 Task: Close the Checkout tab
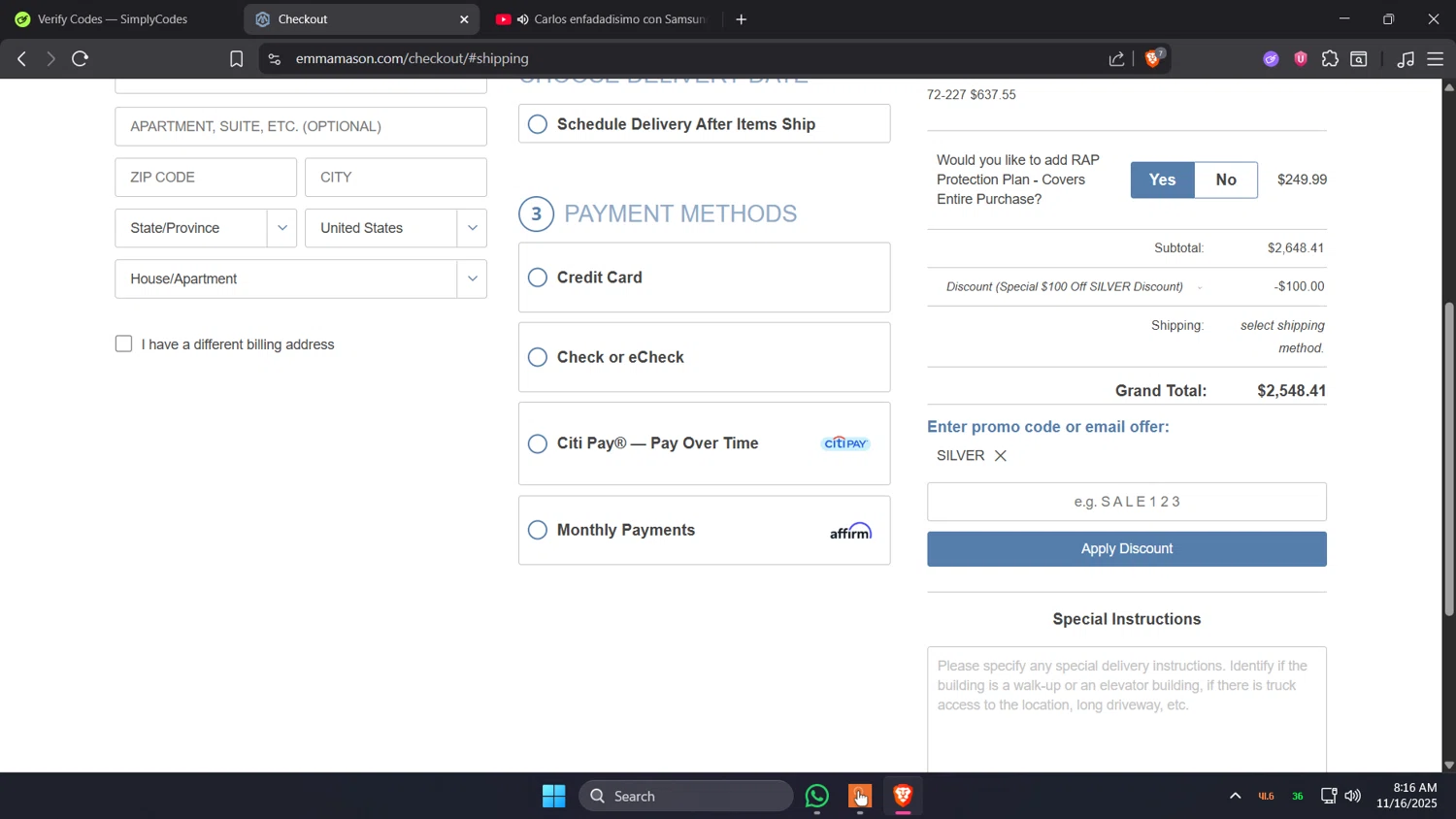(x=464, y=19)
